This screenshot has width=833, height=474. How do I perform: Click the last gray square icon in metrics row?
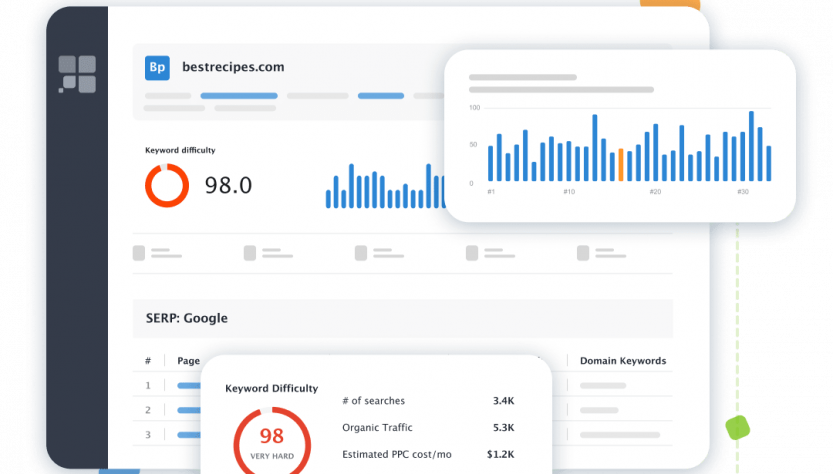coord(581,253)
